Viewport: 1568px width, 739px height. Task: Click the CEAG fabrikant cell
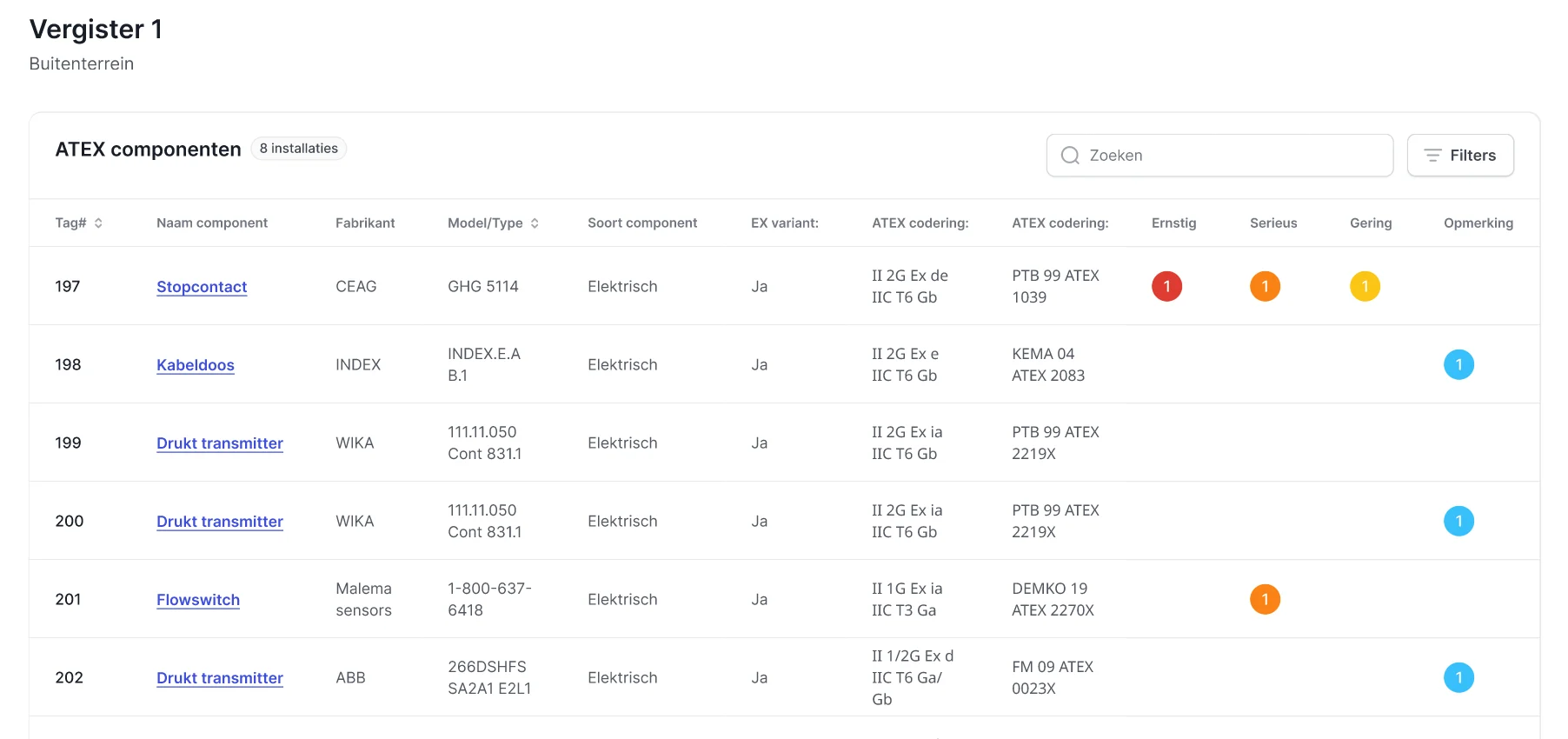coord(356,286)
